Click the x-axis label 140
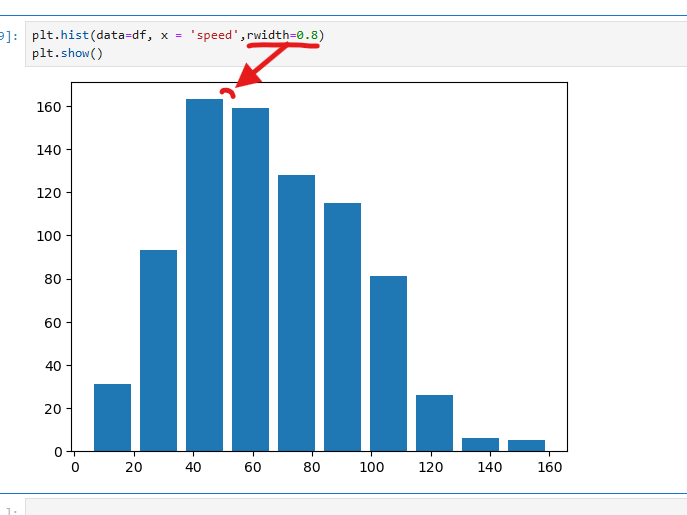Screen dimensions: 687x515 pyautogui.click(x=490, y=467)
